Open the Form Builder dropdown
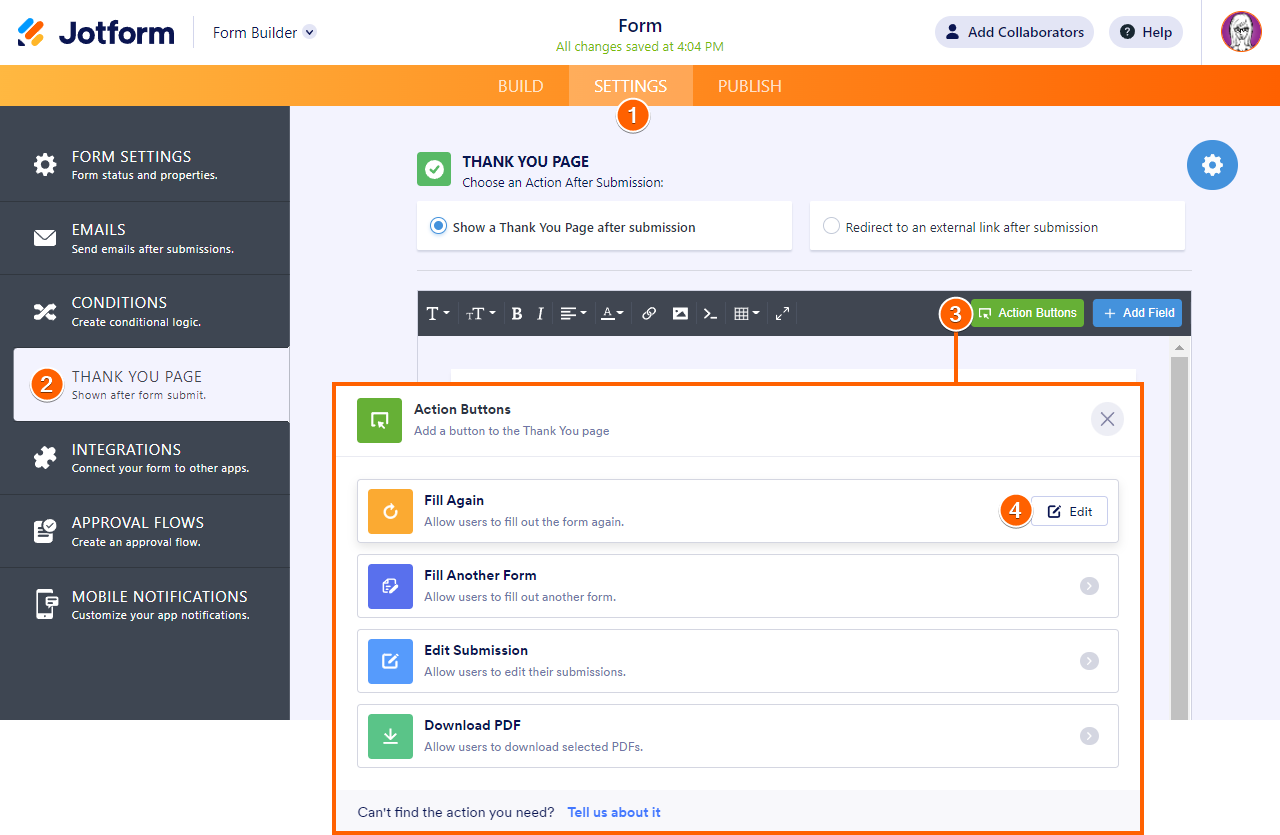Screen dimensions: 1280x835 click(264, 32)
